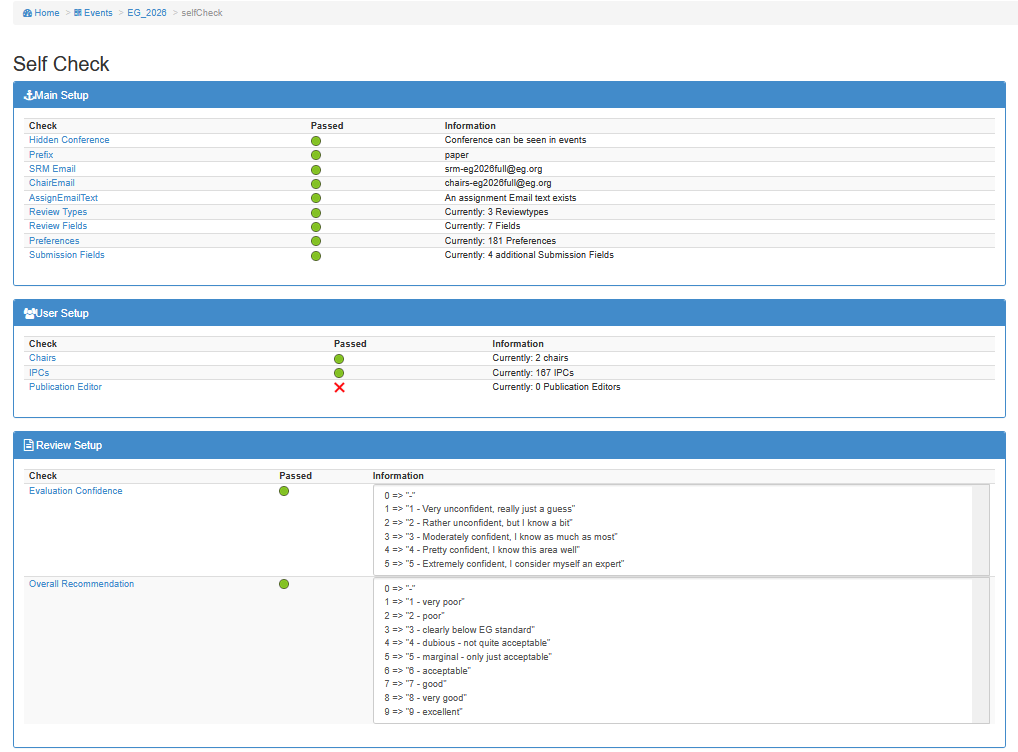Click the green status dot for Prefix
1018x752 pixels.
point(316,155)
